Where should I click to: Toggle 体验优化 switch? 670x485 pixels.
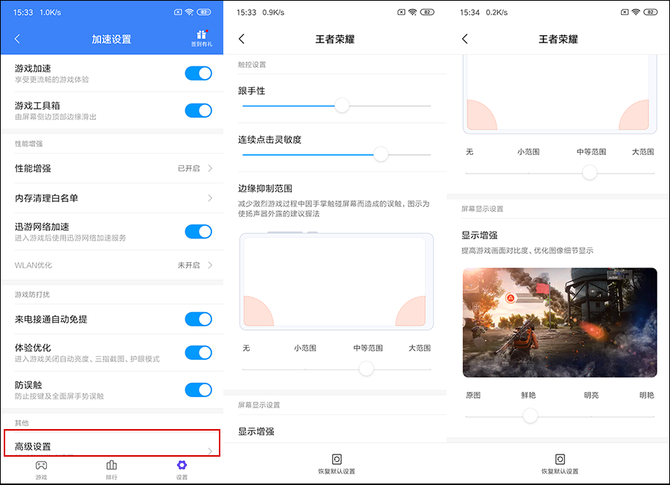[x=198, y=353]
